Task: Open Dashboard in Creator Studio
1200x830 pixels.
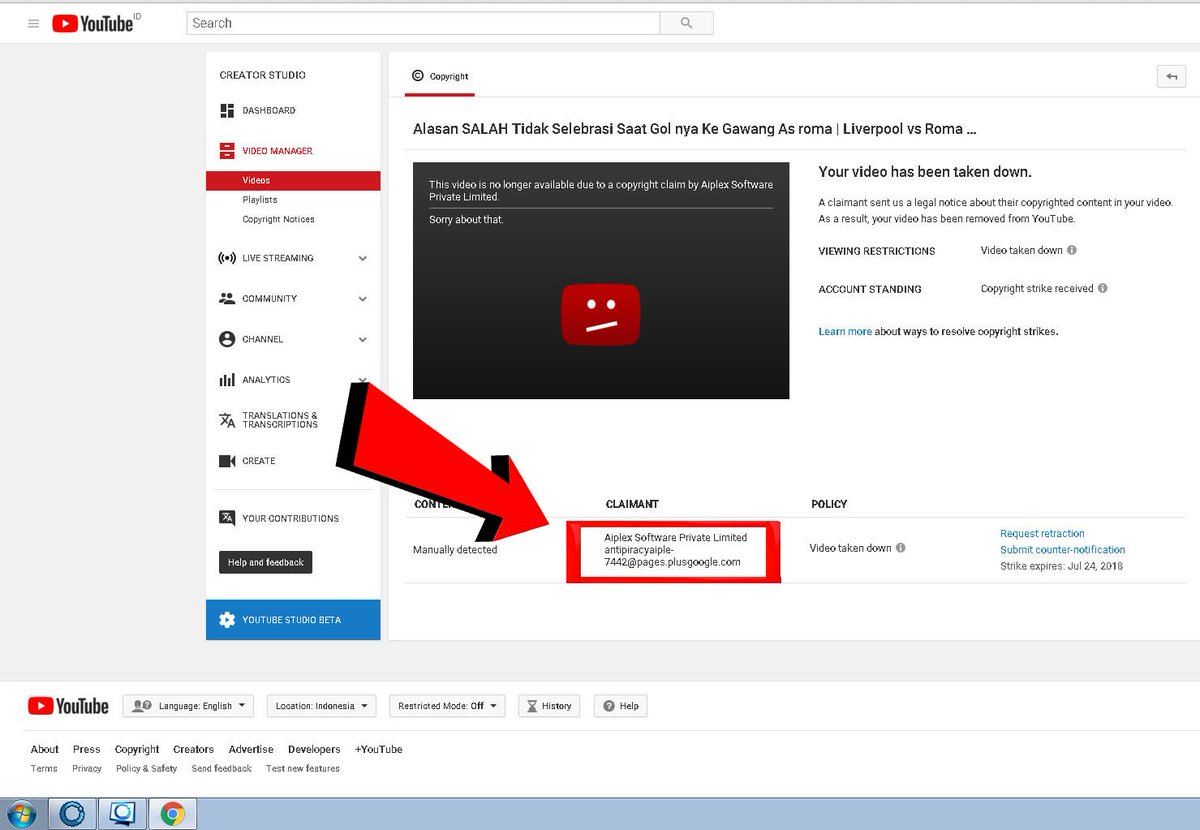Action: [x=268, y=111]
